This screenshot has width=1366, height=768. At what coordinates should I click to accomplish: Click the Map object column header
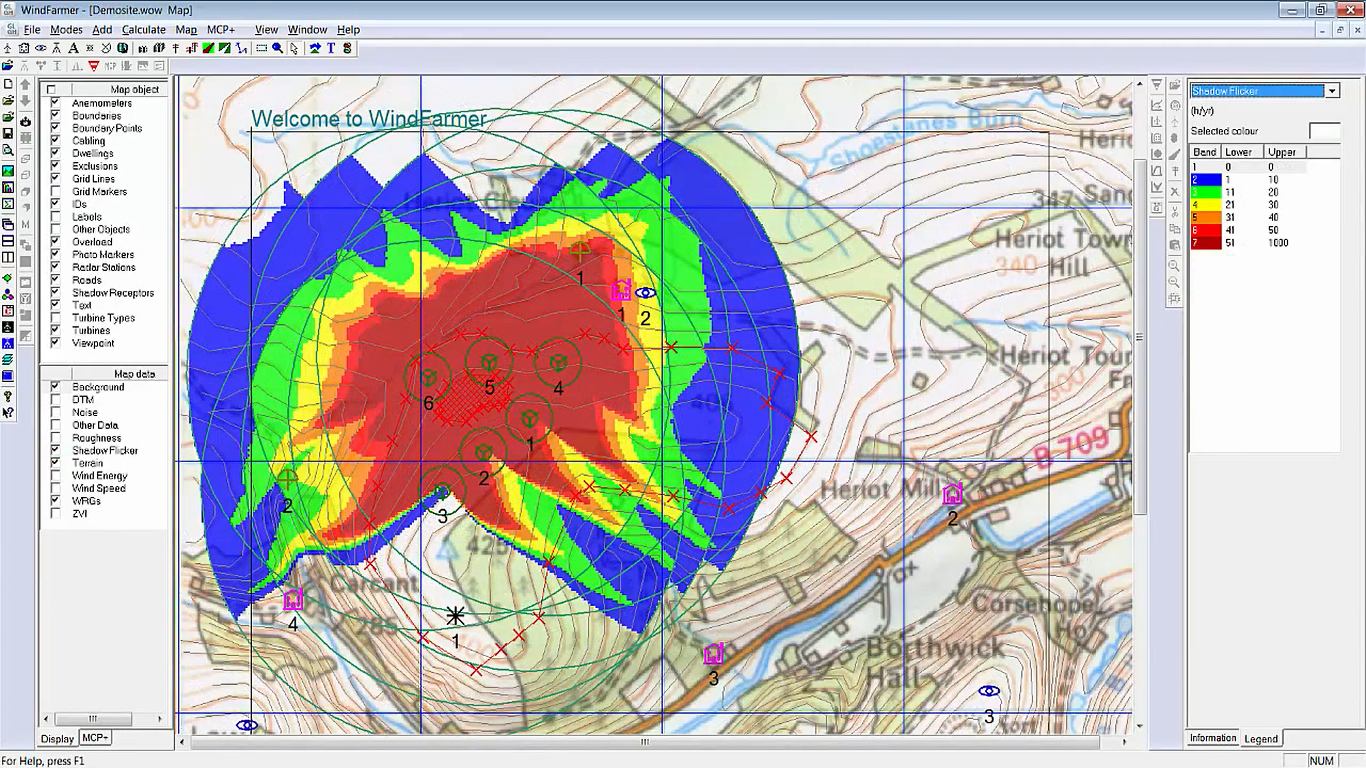(x=134, y=90)
